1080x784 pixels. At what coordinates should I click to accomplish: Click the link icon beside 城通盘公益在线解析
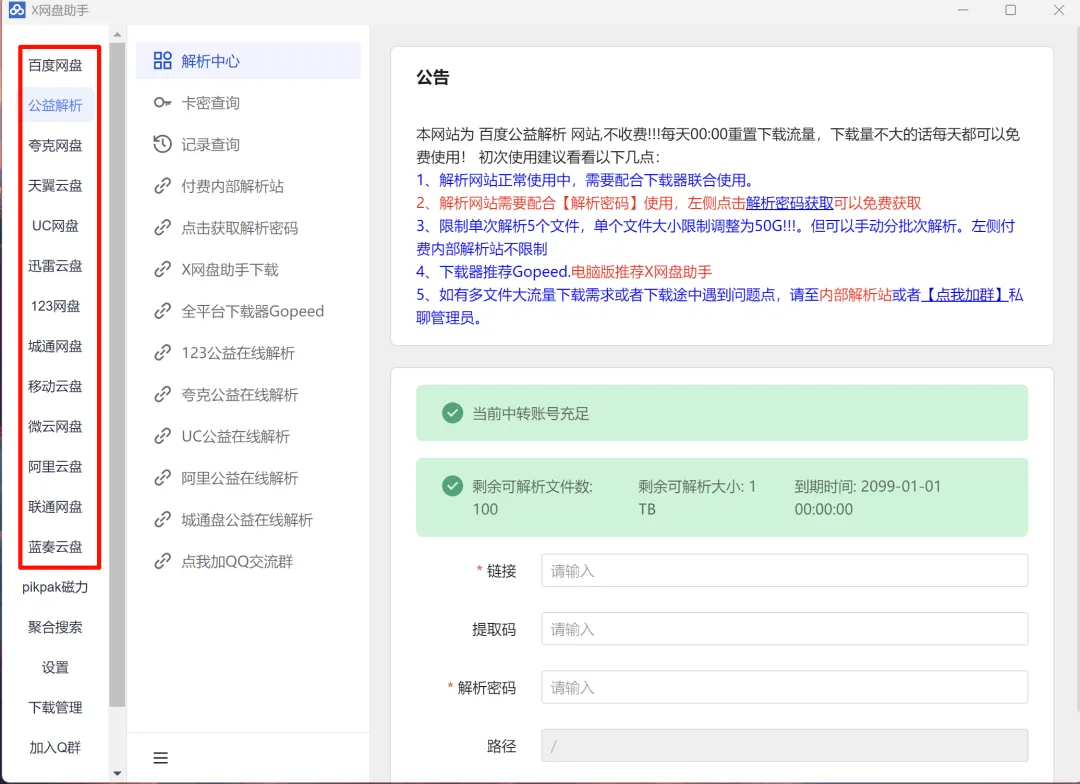coord(163,519)
